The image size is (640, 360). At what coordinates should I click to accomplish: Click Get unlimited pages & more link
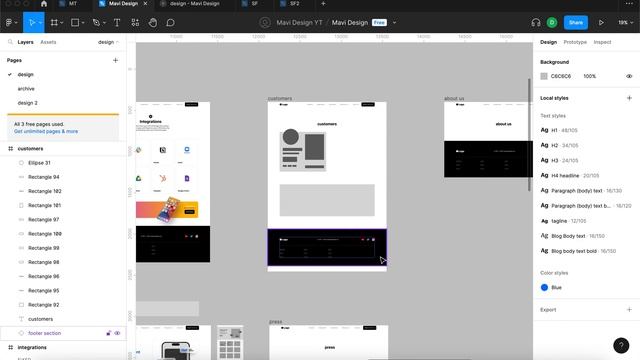[46, 131]
